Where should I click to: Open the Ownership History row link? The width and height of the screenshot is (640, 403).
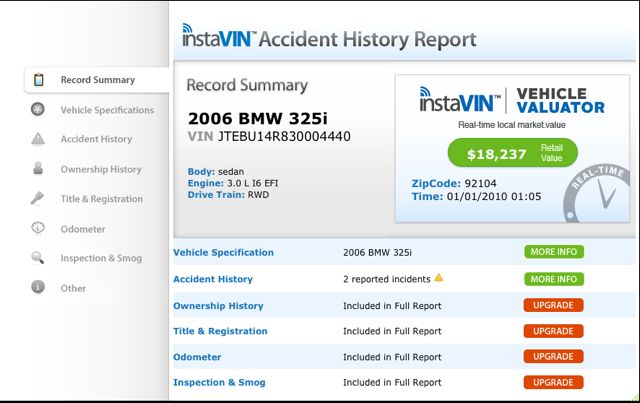coord(218,306)
